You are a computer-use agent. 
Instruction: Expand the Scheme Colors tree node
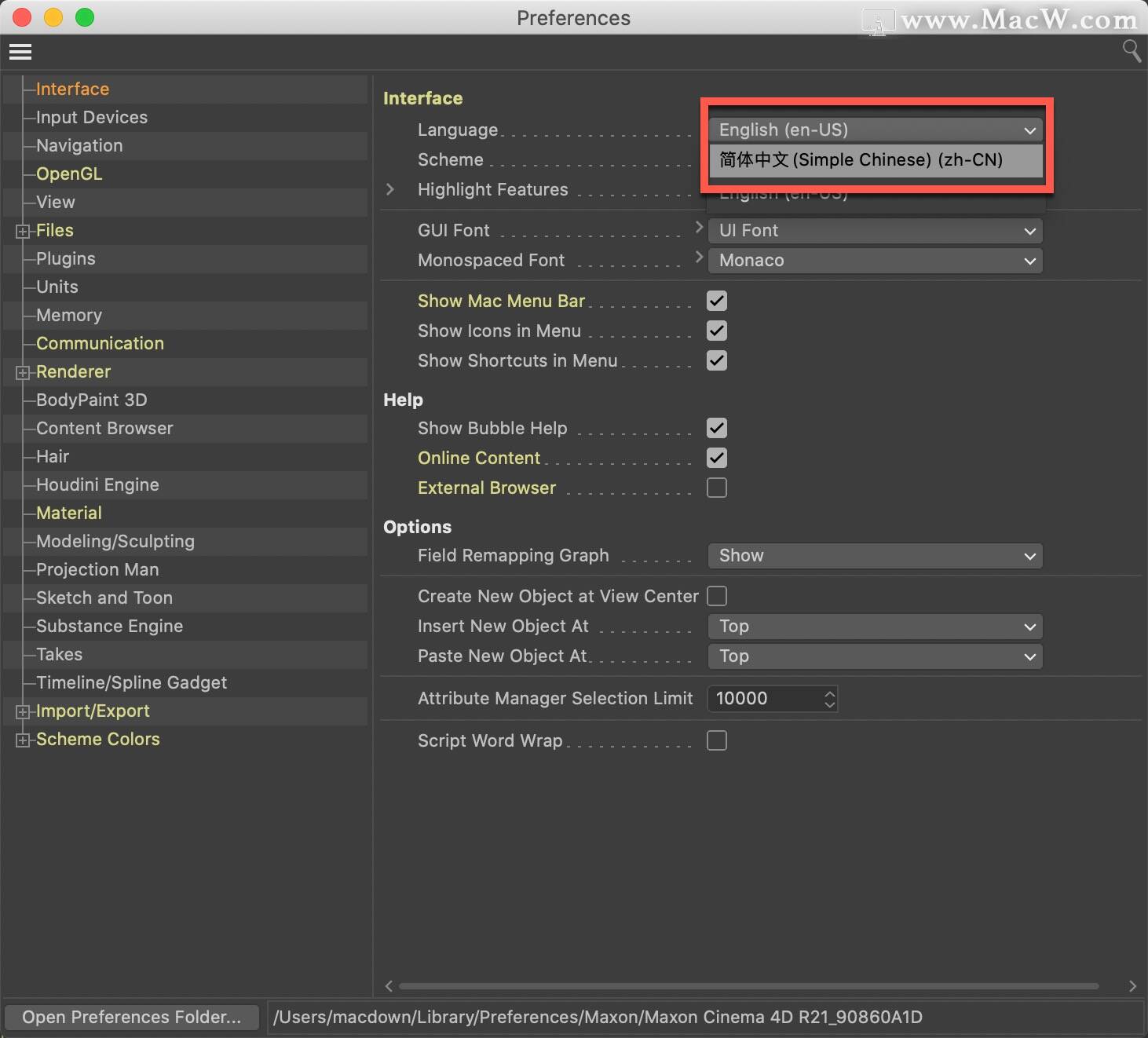tap(23, 740)
